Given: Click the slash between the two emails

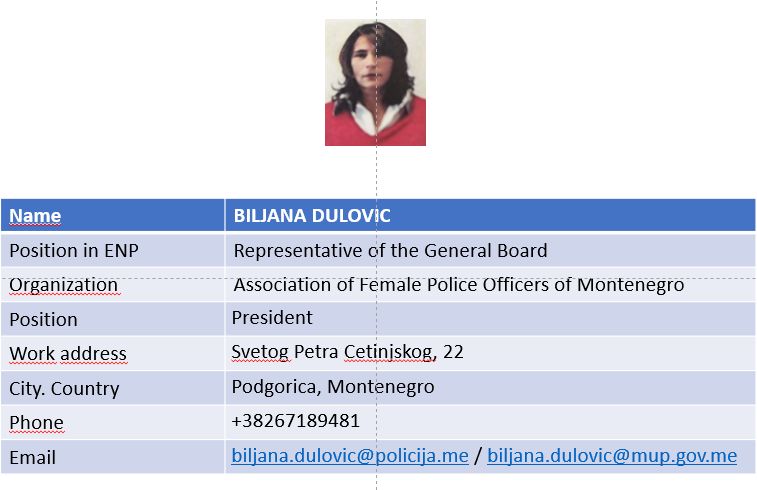Looking at the screenshot, I should point(478,456).
